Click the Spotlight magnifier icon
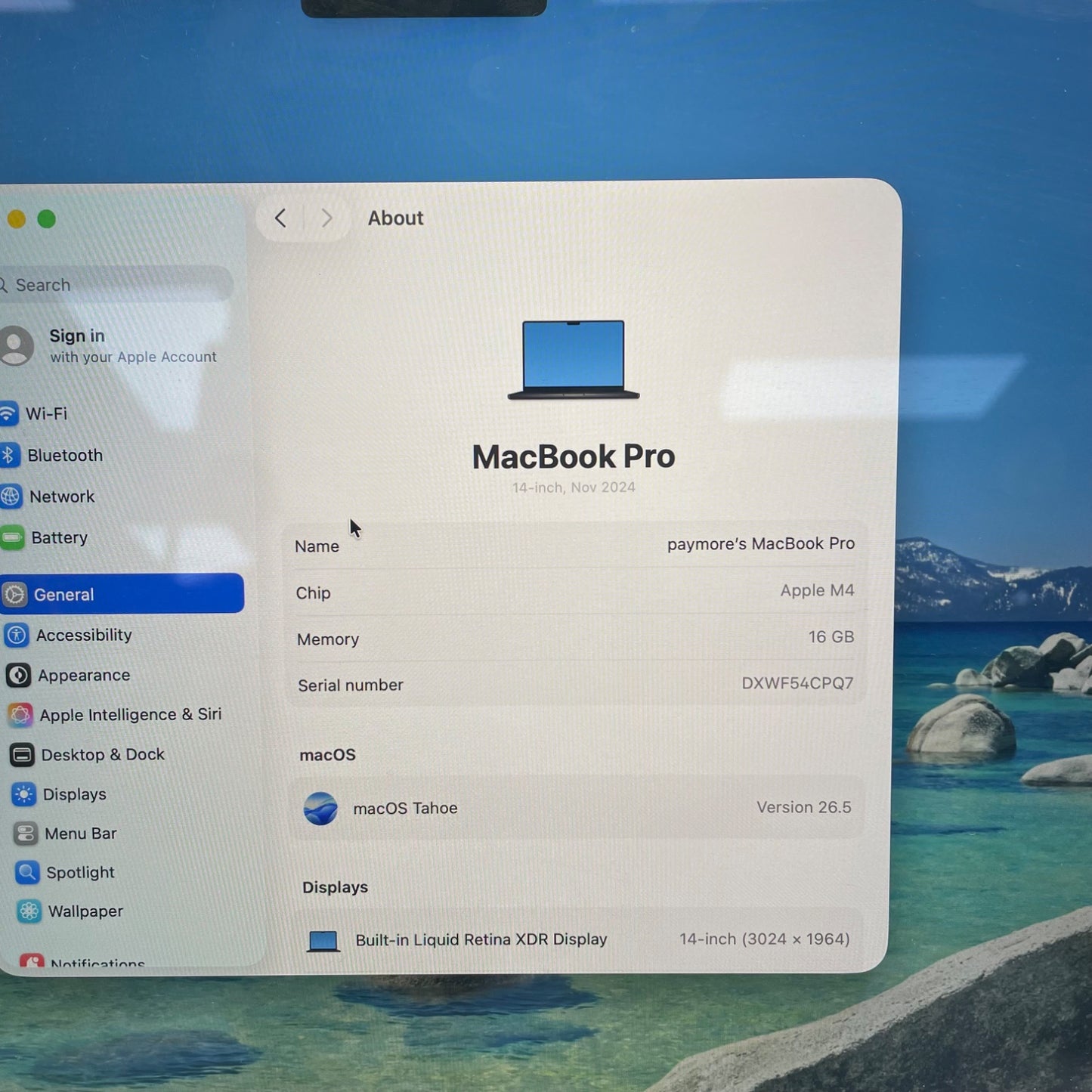The height and width of the screenshot is (1092, 1092). click(x=27, y=873)
